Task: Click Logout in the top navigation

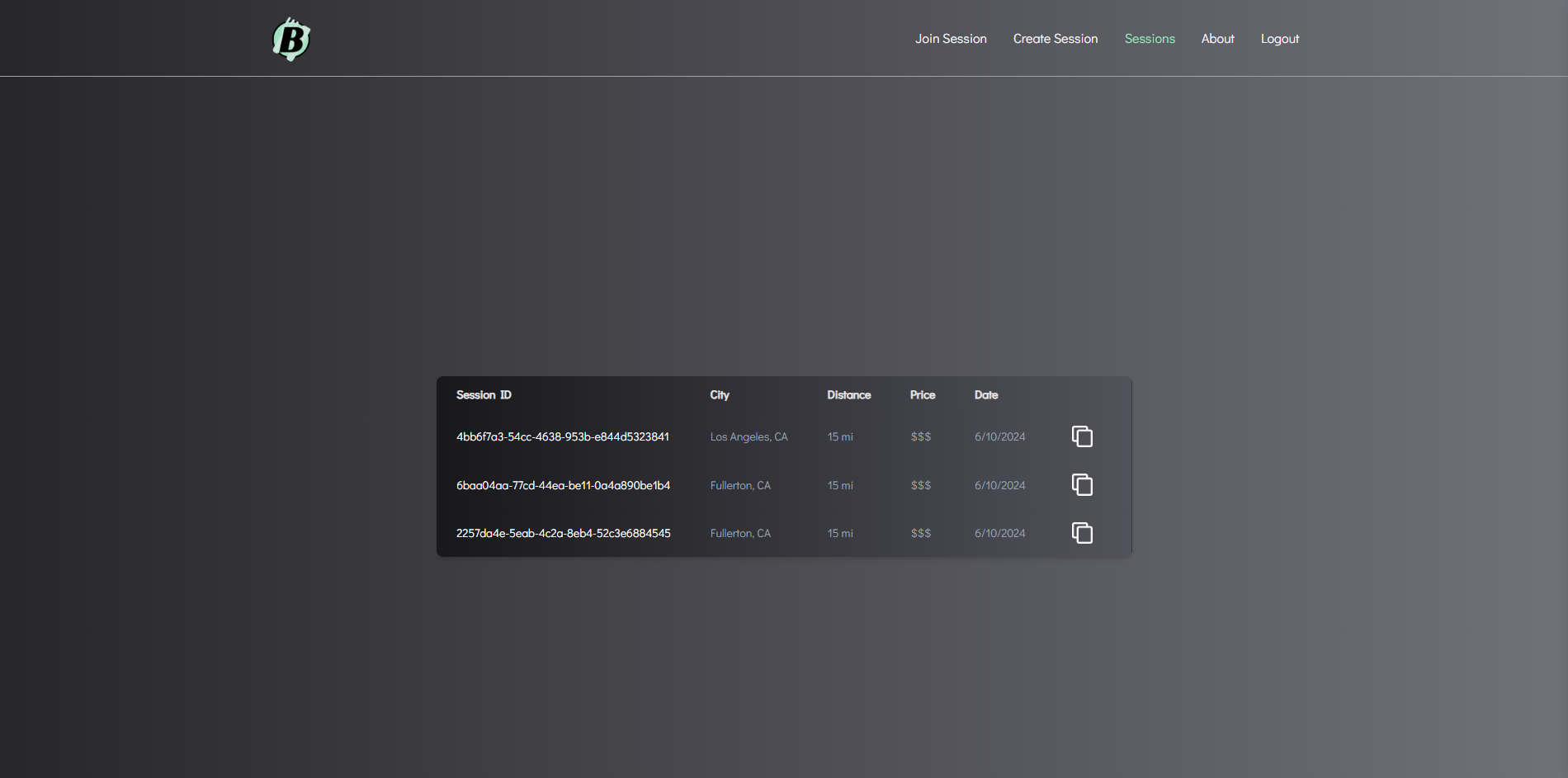Action: click(1280, 39)
